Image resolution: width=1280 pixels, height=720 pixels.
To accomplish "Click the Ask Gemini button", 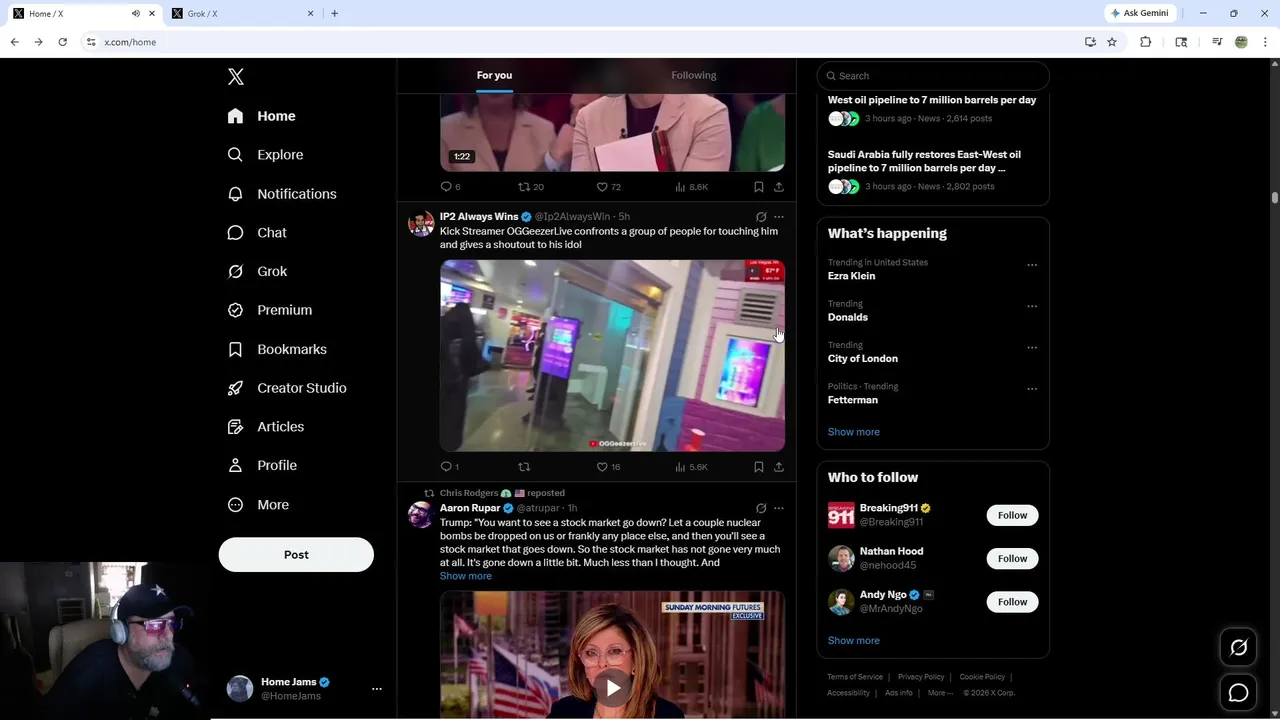I will 1139,13.
